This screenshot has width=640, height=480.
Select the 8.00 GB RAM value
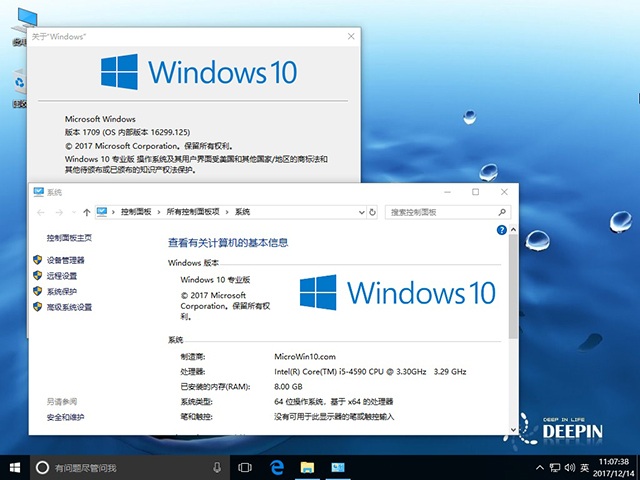tap(288, 387)
